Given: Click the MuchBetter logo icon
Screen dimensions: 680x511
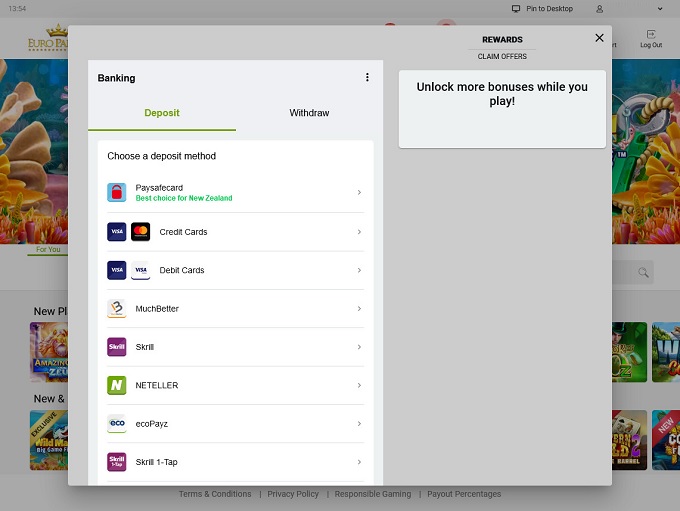Looking at the screenshot, I should [x=117, y=309].
